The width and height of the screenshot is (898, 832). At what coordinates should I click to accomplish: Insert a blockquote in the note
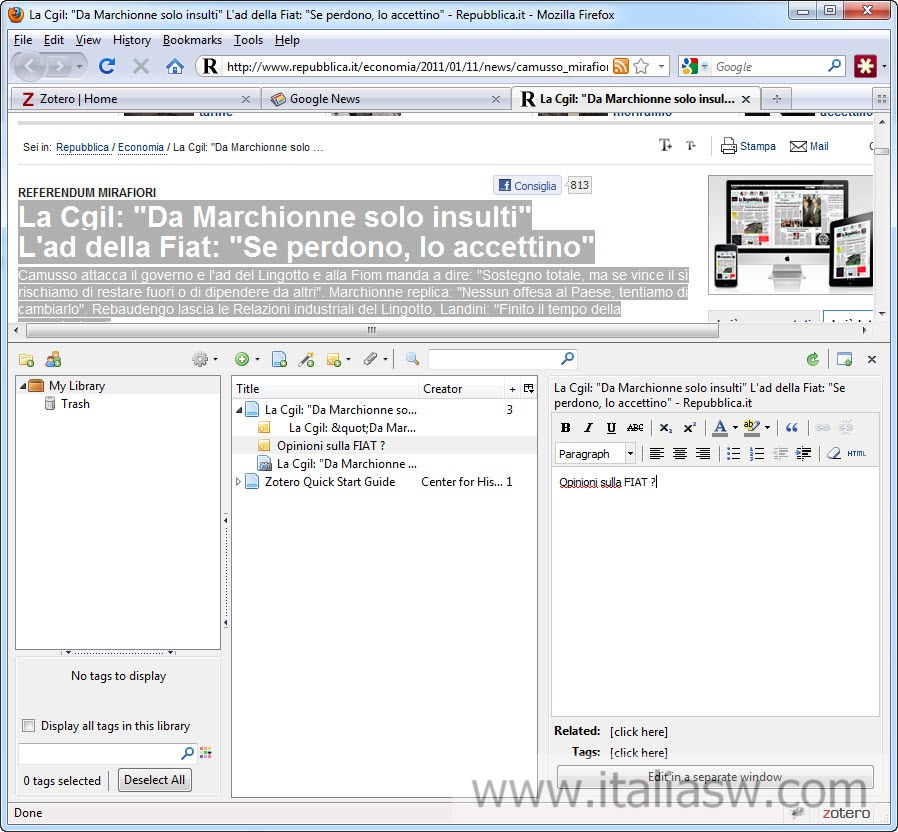pos(792,427)
